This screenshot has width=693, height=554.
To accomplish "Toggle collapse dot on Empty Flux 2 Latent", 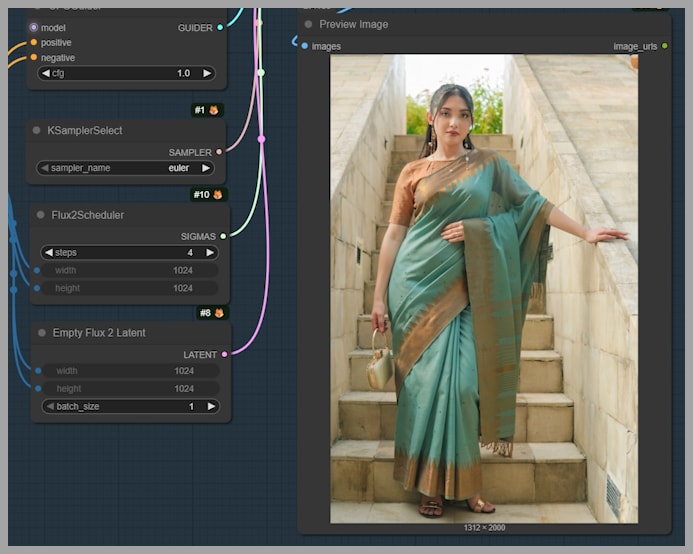I will point(42,333).
